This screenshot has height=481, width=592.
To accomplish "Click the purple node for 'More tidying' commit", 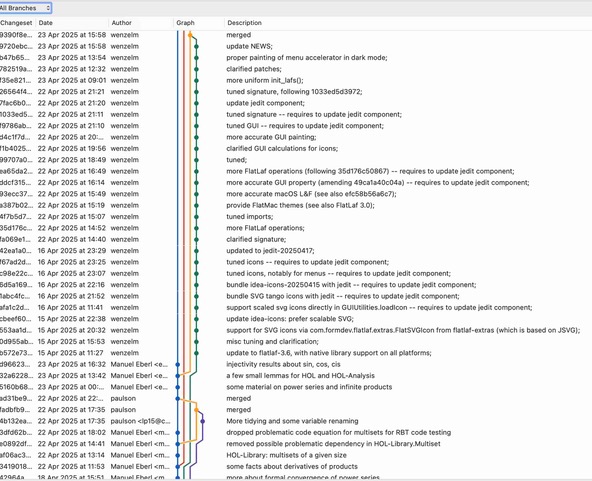I will (203, 421).
